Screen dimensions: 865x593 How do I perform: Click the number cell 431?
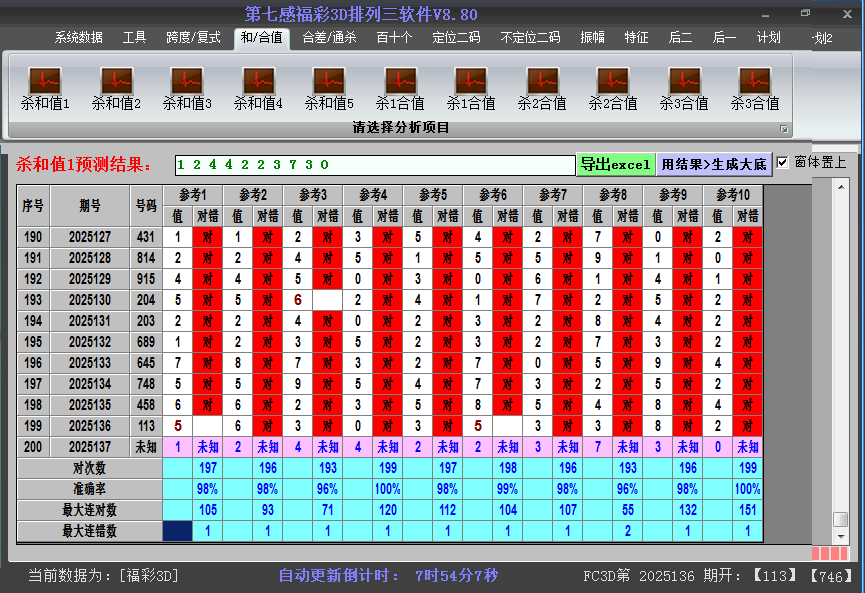pos(146,237)
